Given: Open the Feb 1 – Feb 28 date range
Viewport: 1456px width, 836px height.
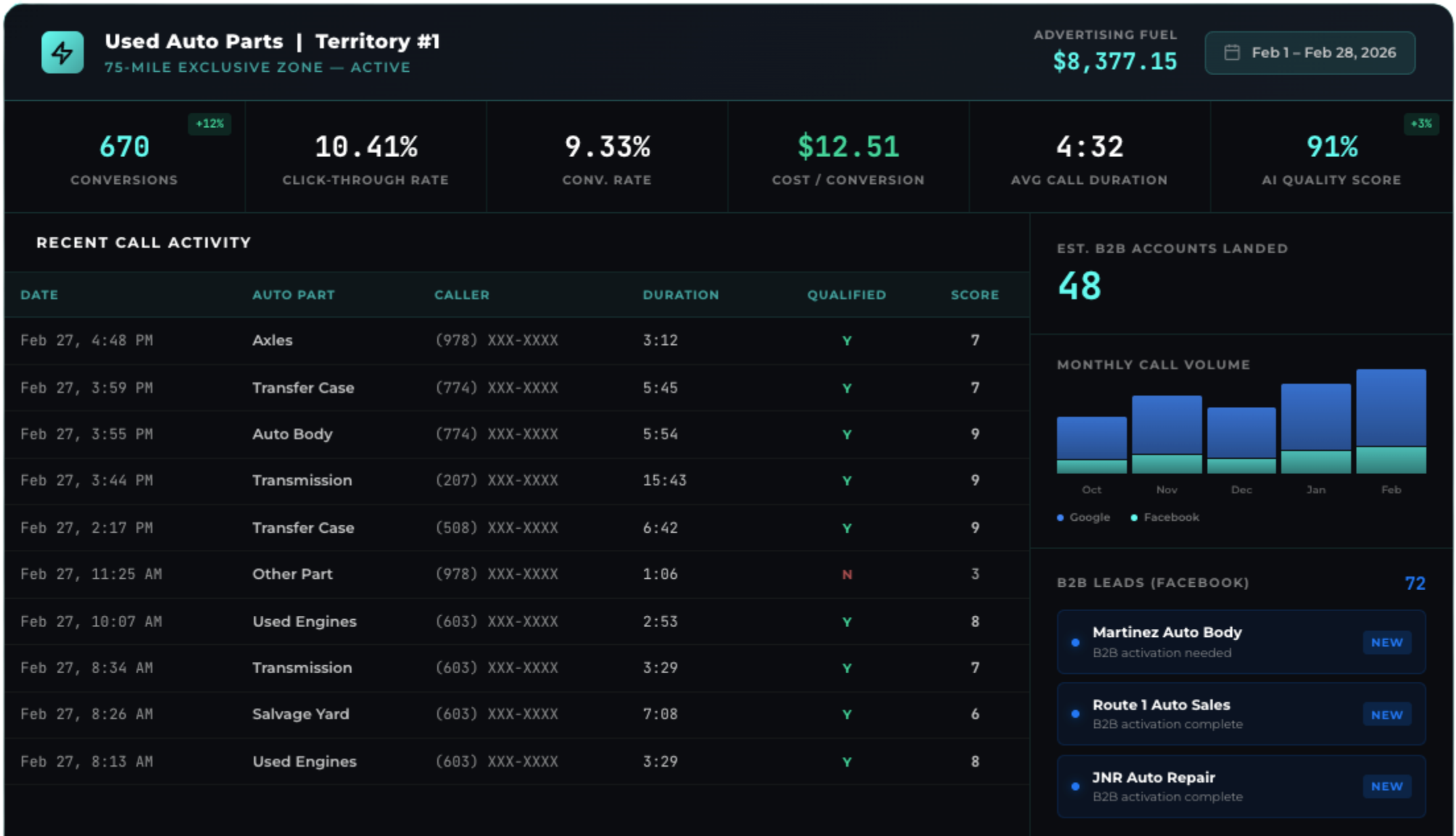Looking at the screenshot, I should click(x=1323, y=53).
